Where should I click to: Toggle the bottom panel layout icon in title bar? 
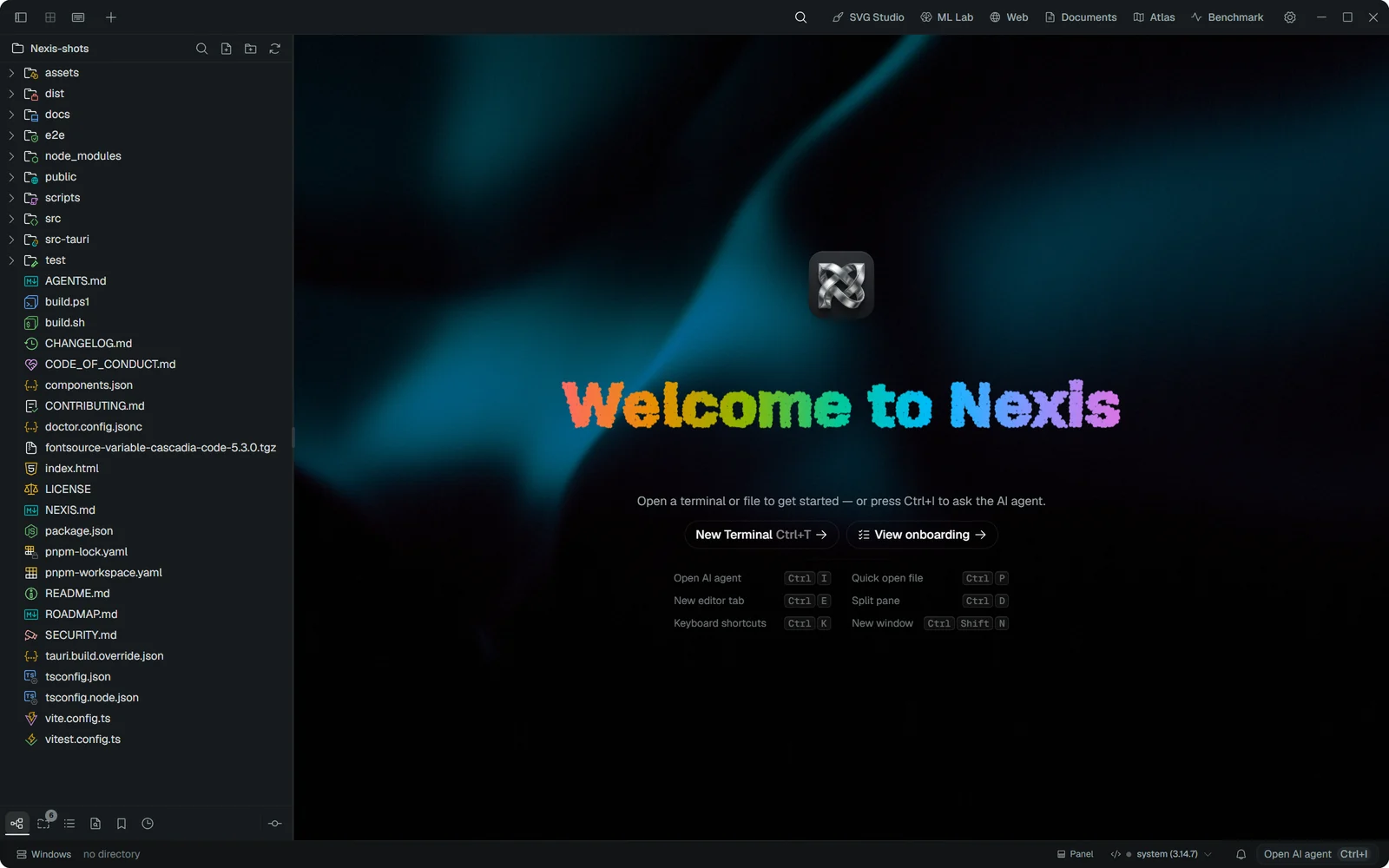(78, 17)
